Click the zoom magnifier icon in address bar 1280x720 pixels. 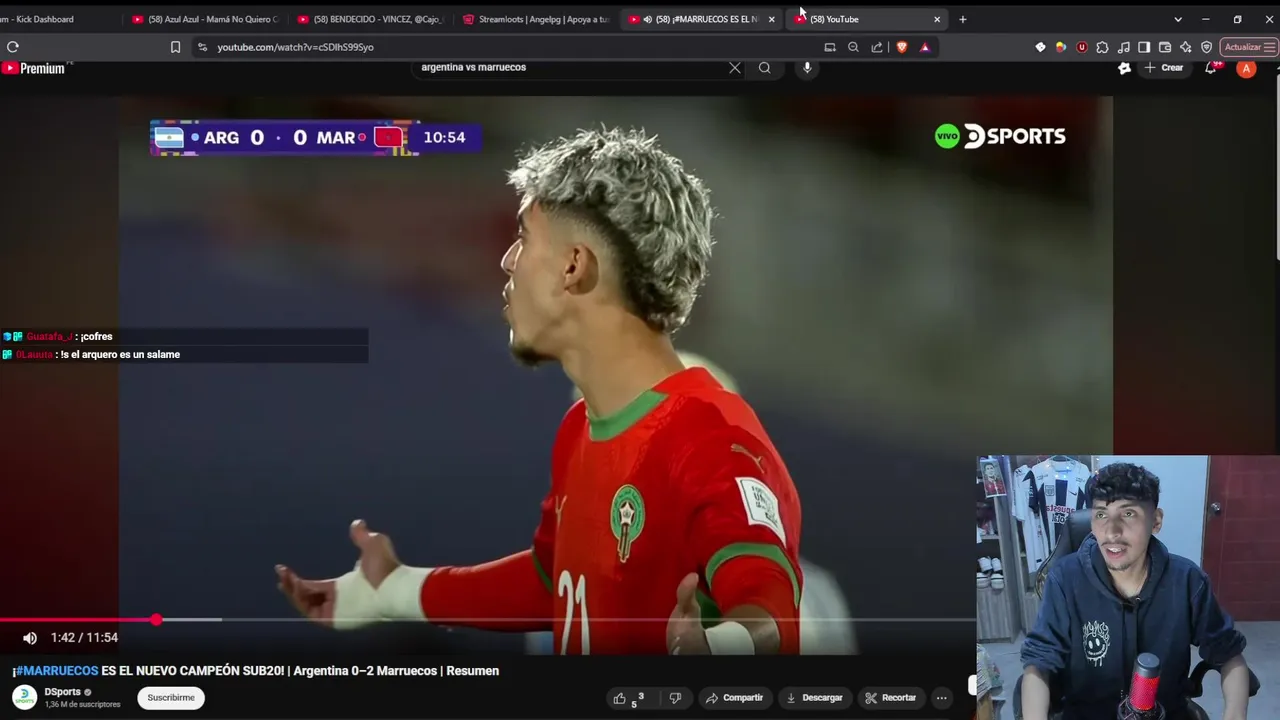point(853,47)
